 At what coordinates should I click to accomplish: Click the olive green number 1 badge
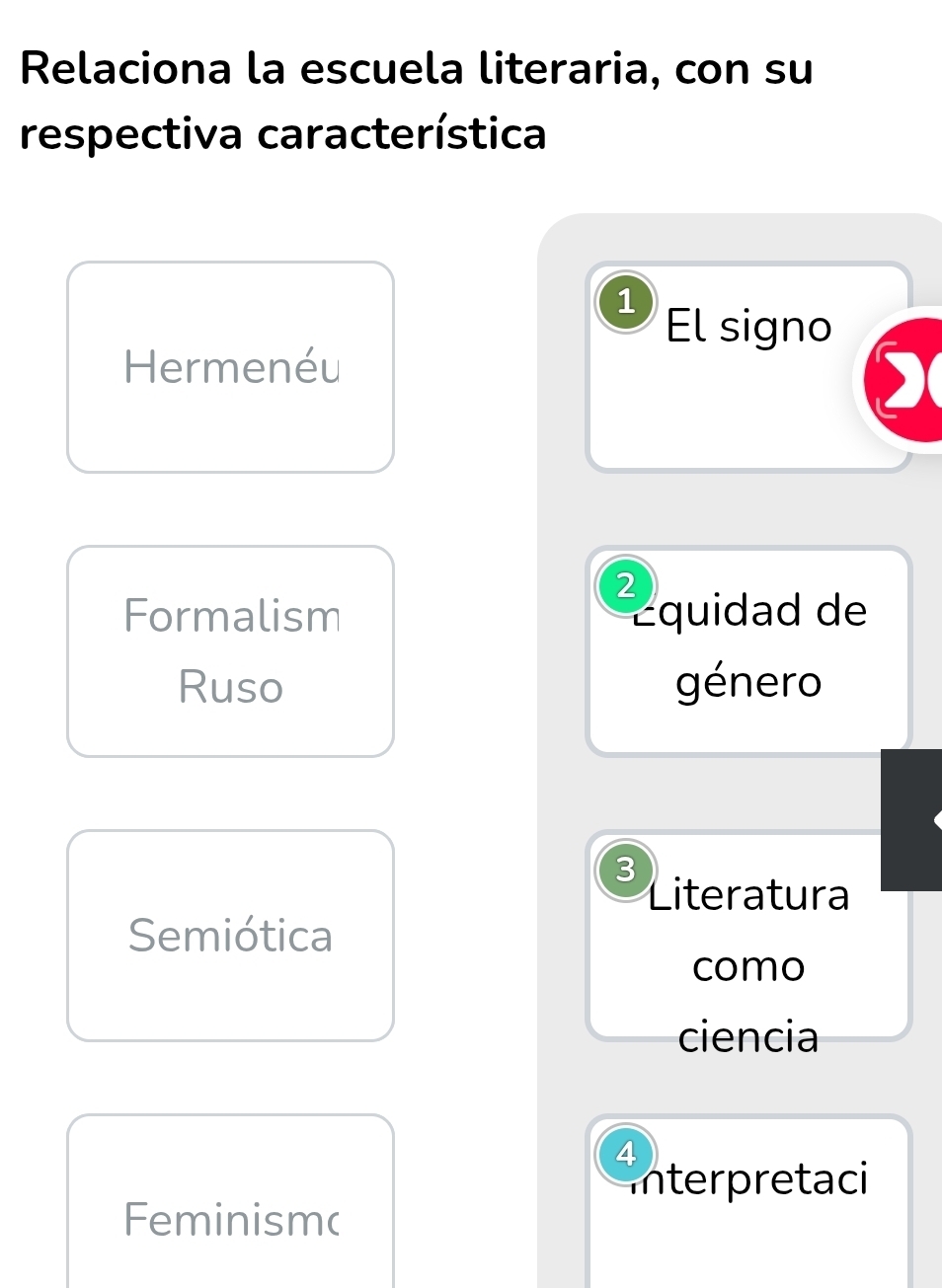tap(626, 301)
